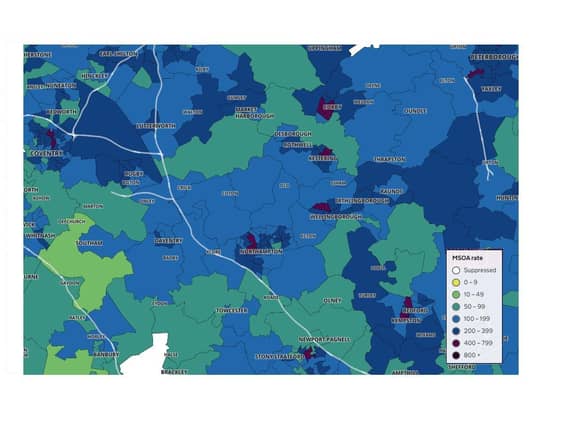Click the Corby town label
The image size is (569, 427).
pos(332,107)
